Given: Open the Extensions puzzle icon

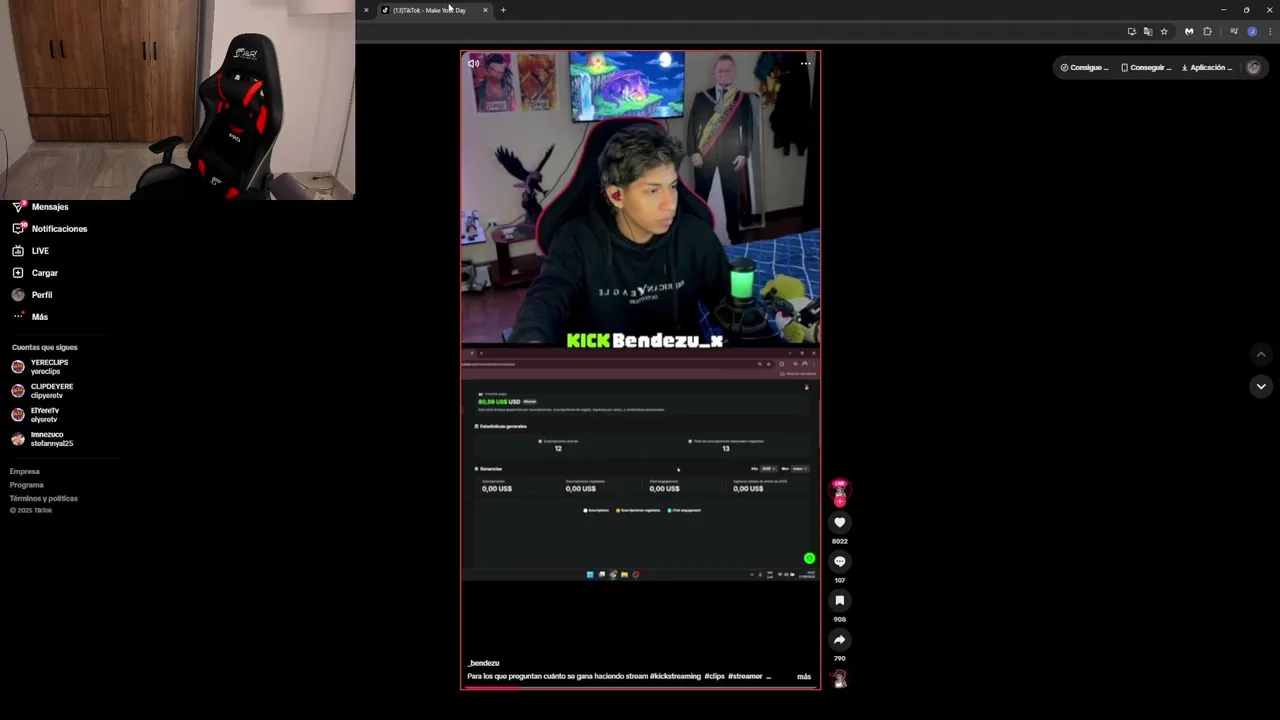Looking at the screenshot, I should click(1207, 31).
